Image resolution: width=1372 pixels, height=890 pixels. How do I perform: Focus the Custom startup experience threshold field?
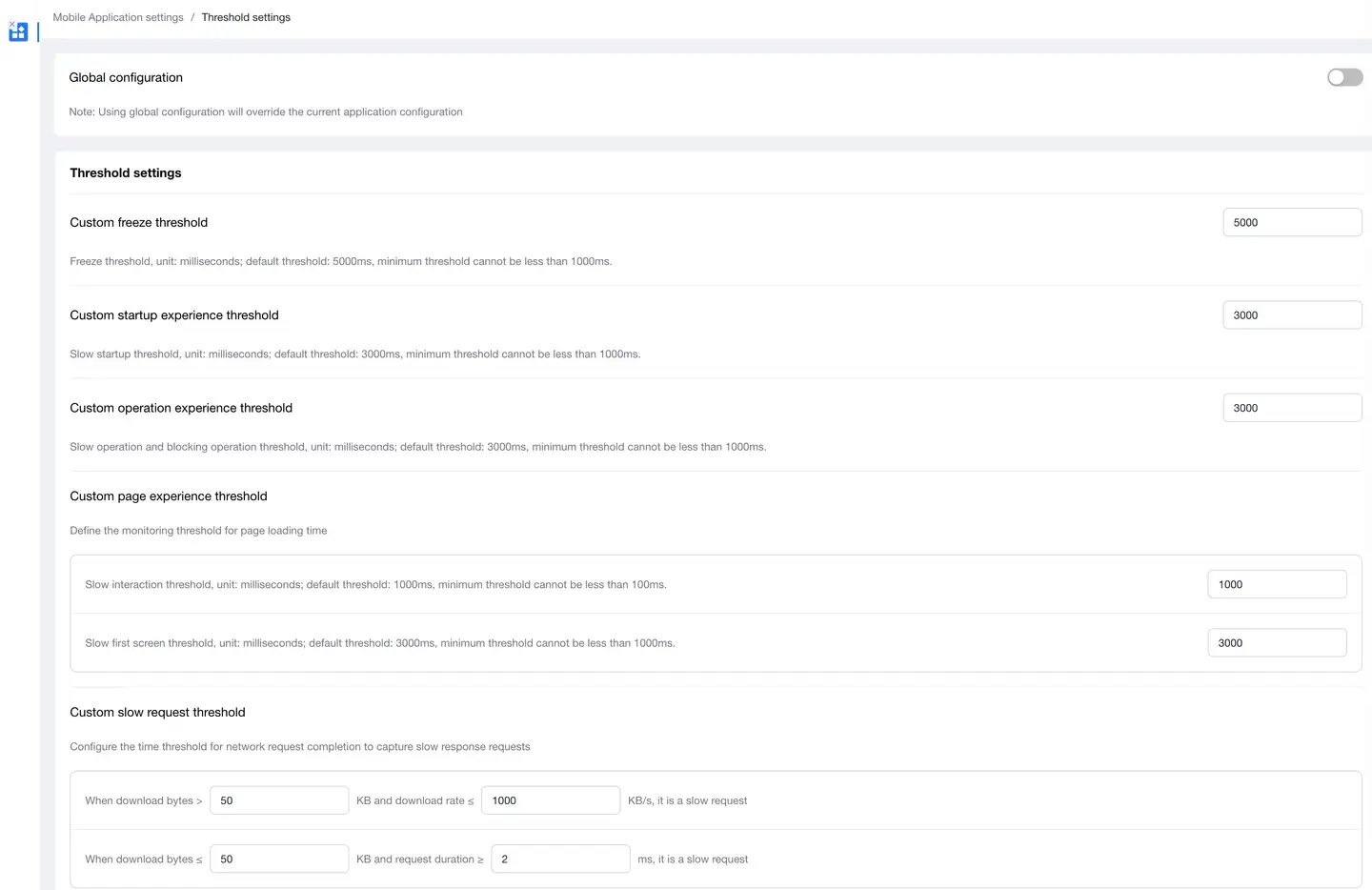click(1291, 315)
